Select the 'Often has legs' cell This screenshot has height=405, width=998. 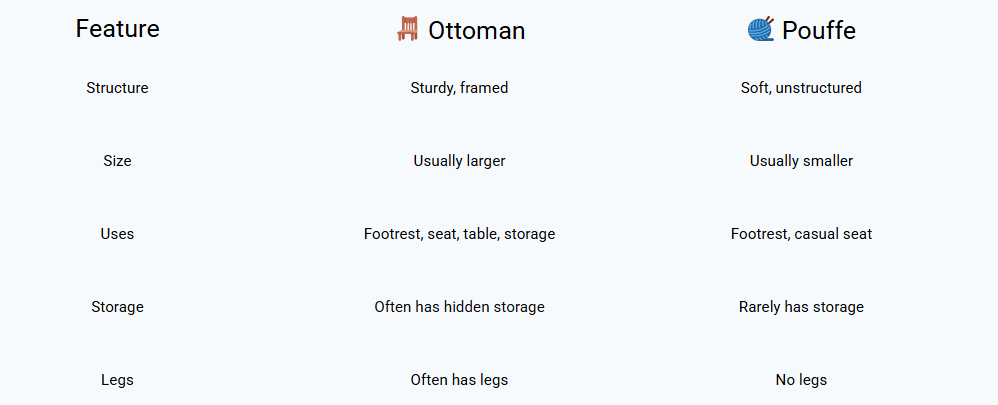[x=460, y=380]
